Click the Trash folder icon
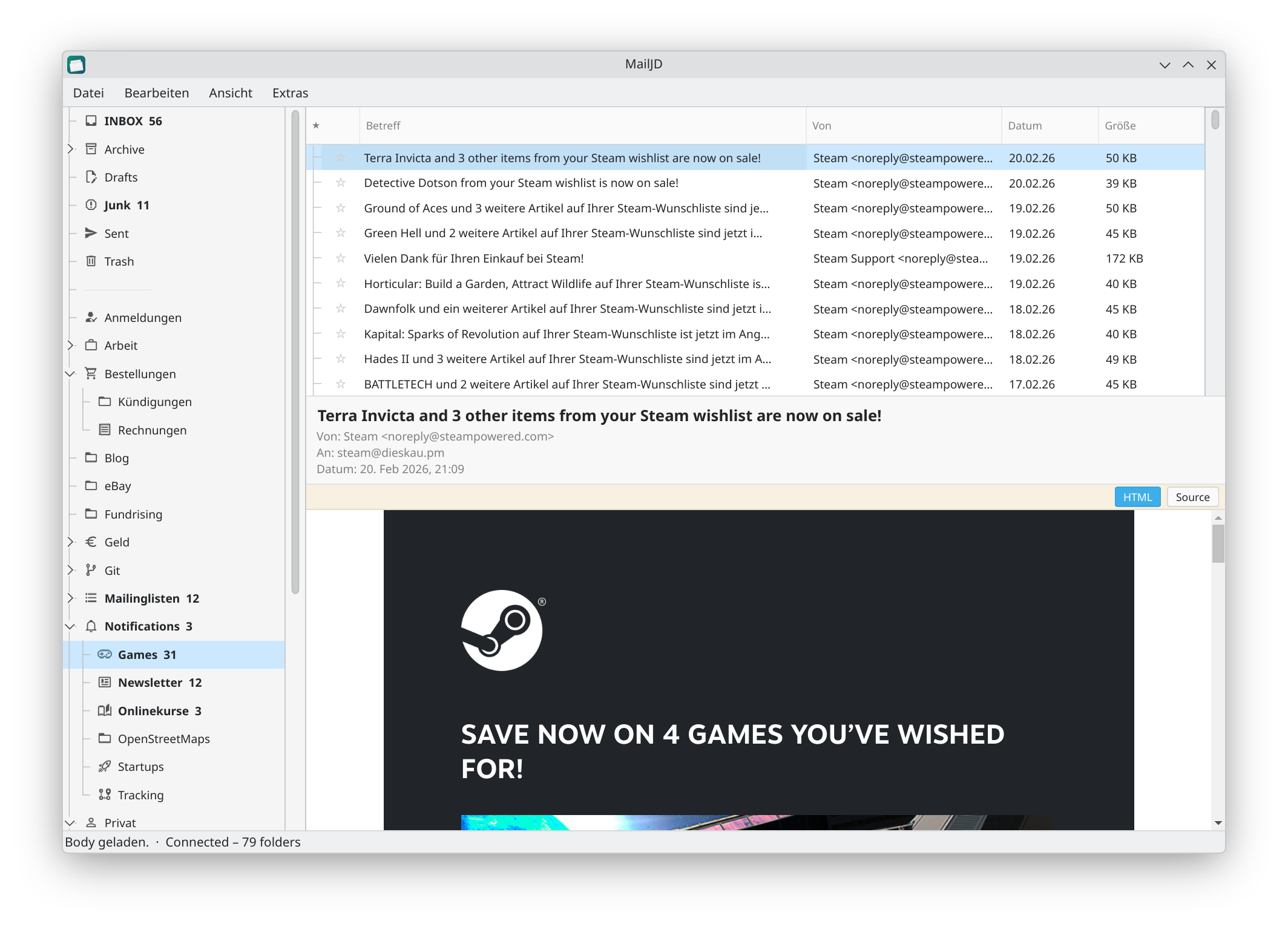 pos(91,261)
